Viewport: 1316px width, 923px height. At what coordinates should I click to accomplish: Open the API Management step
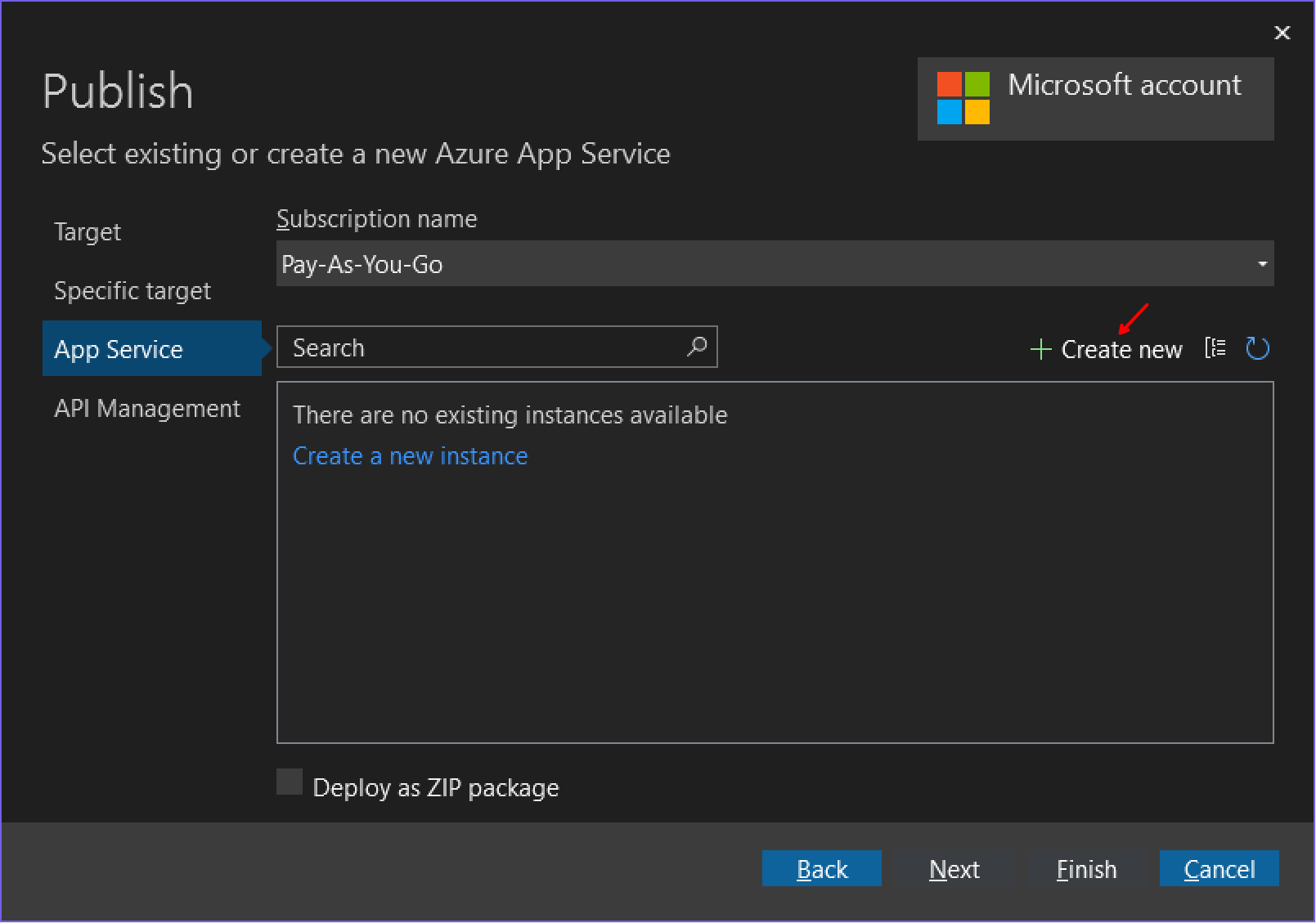click(147, 408)
